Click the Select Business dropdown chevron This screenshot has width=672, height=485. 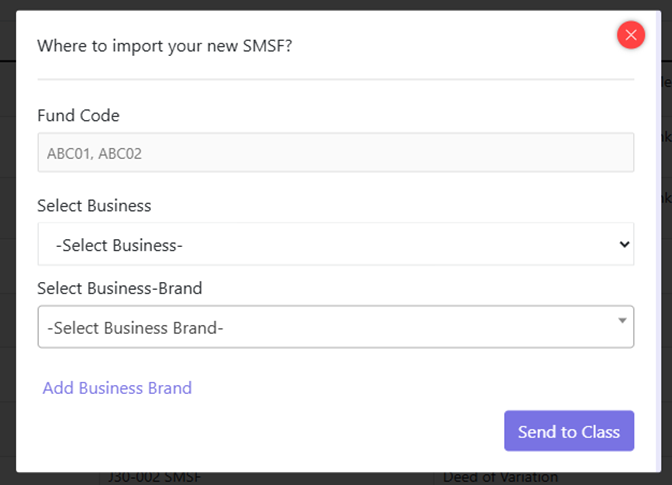[624, 245]
